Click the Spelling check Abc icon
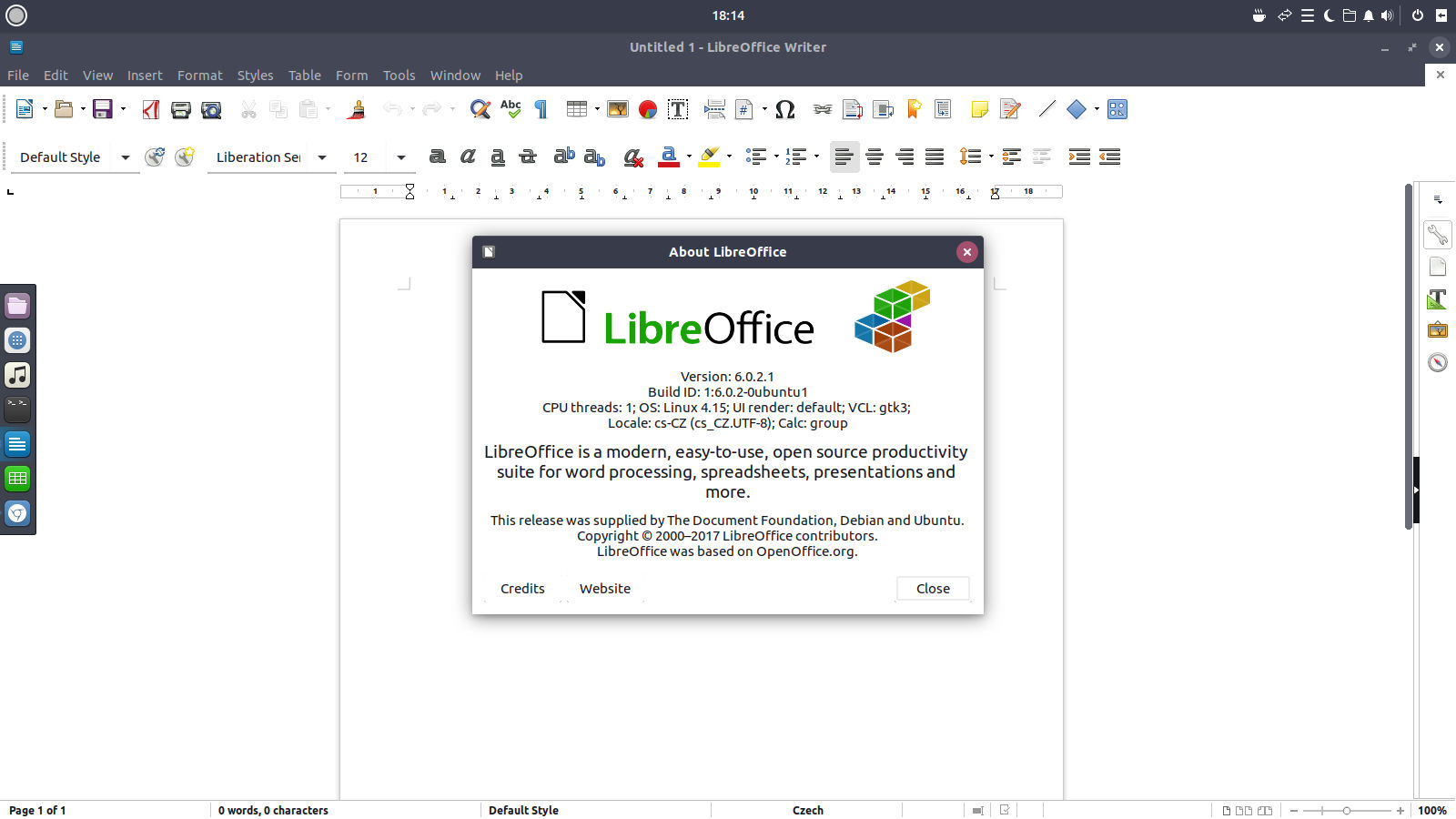This screenshot has width=1456, height=819. (511, 109)
